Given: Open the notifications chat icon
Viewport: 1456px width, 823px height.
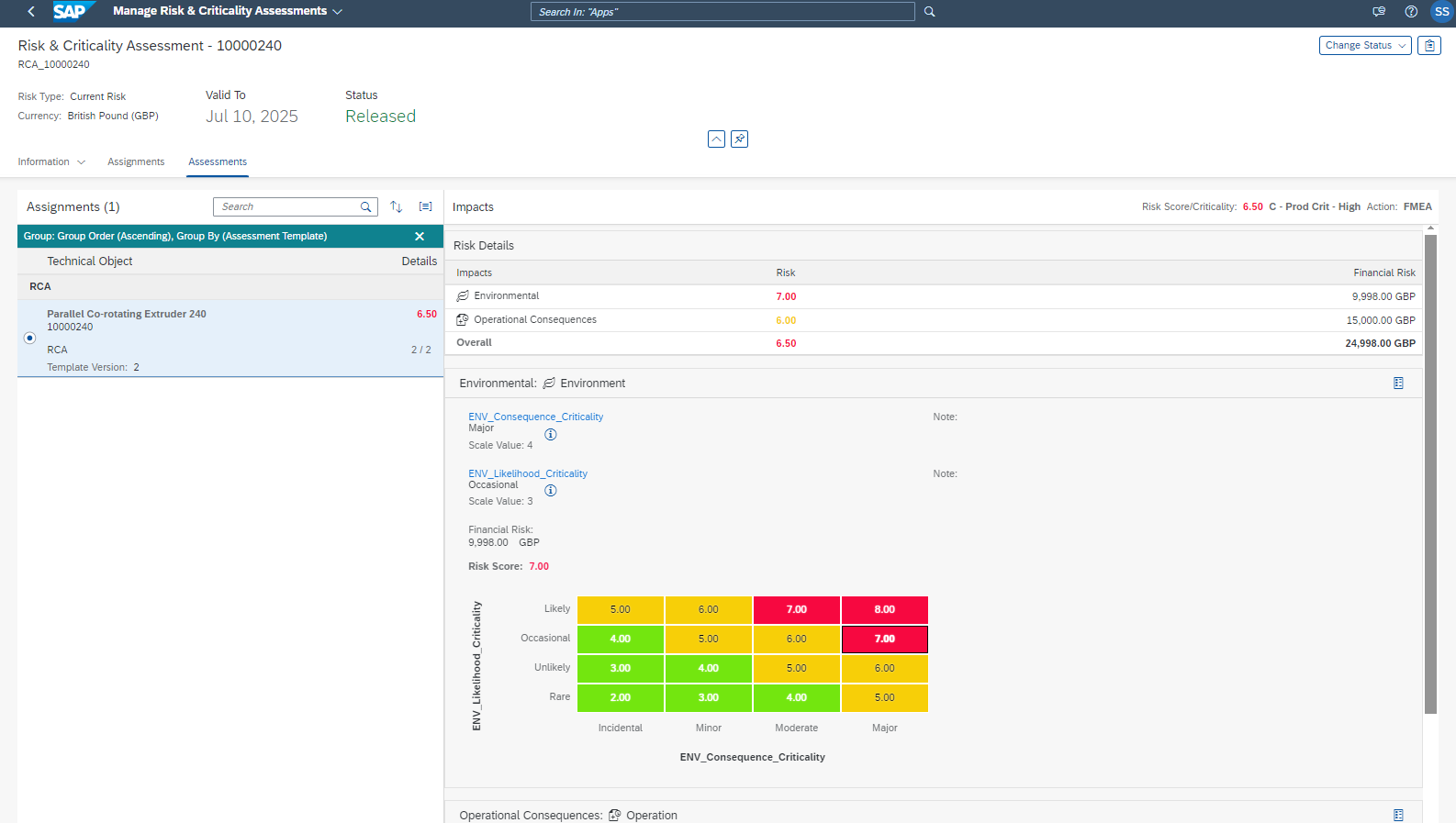Looking at the screenshot, I should click(x=1379, y=12).
